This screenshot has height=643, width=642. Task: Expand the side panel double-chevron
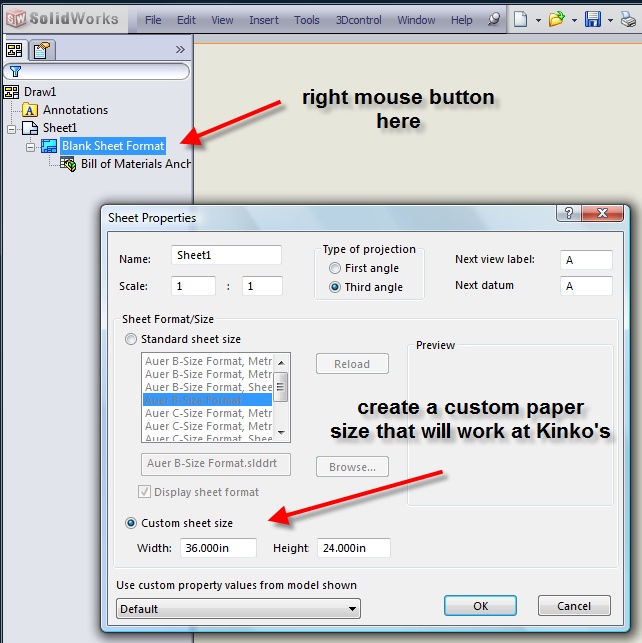[x=180, y=50]
